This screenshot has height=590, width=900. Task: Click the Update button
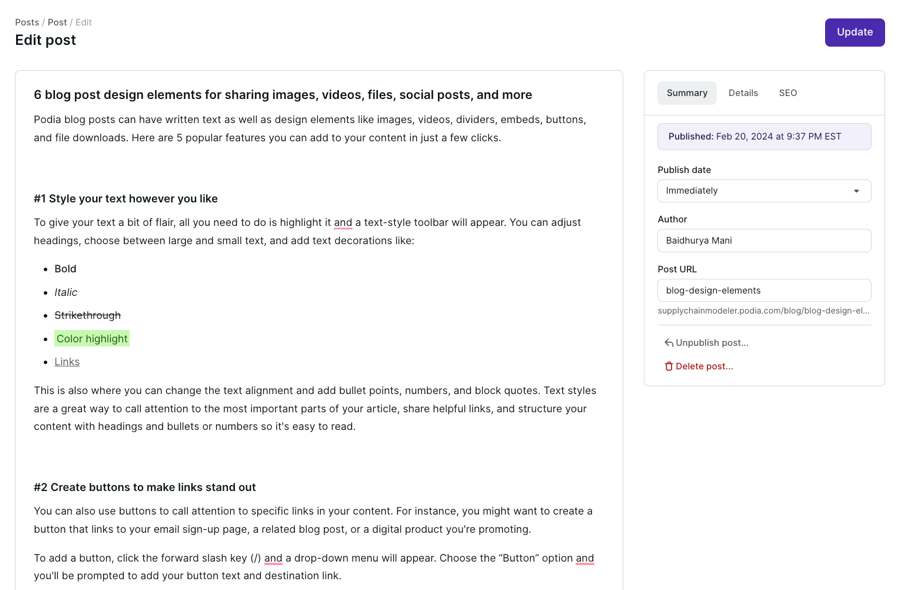click(x=854, y=32)
